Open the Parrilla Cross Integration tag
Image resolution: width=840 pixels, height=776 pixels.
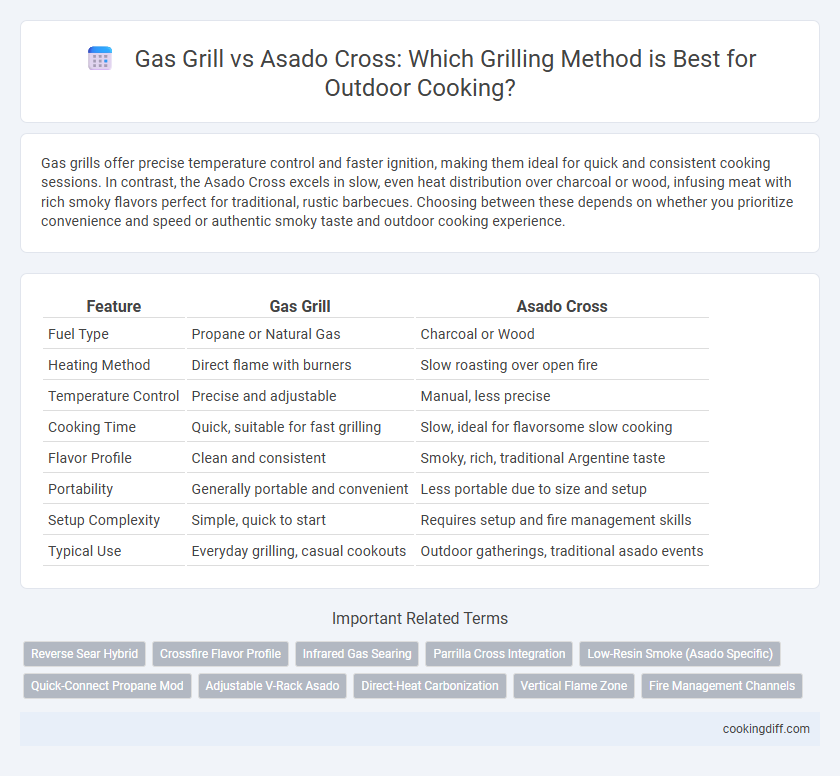pyautogui.click(x=499, y=654)
